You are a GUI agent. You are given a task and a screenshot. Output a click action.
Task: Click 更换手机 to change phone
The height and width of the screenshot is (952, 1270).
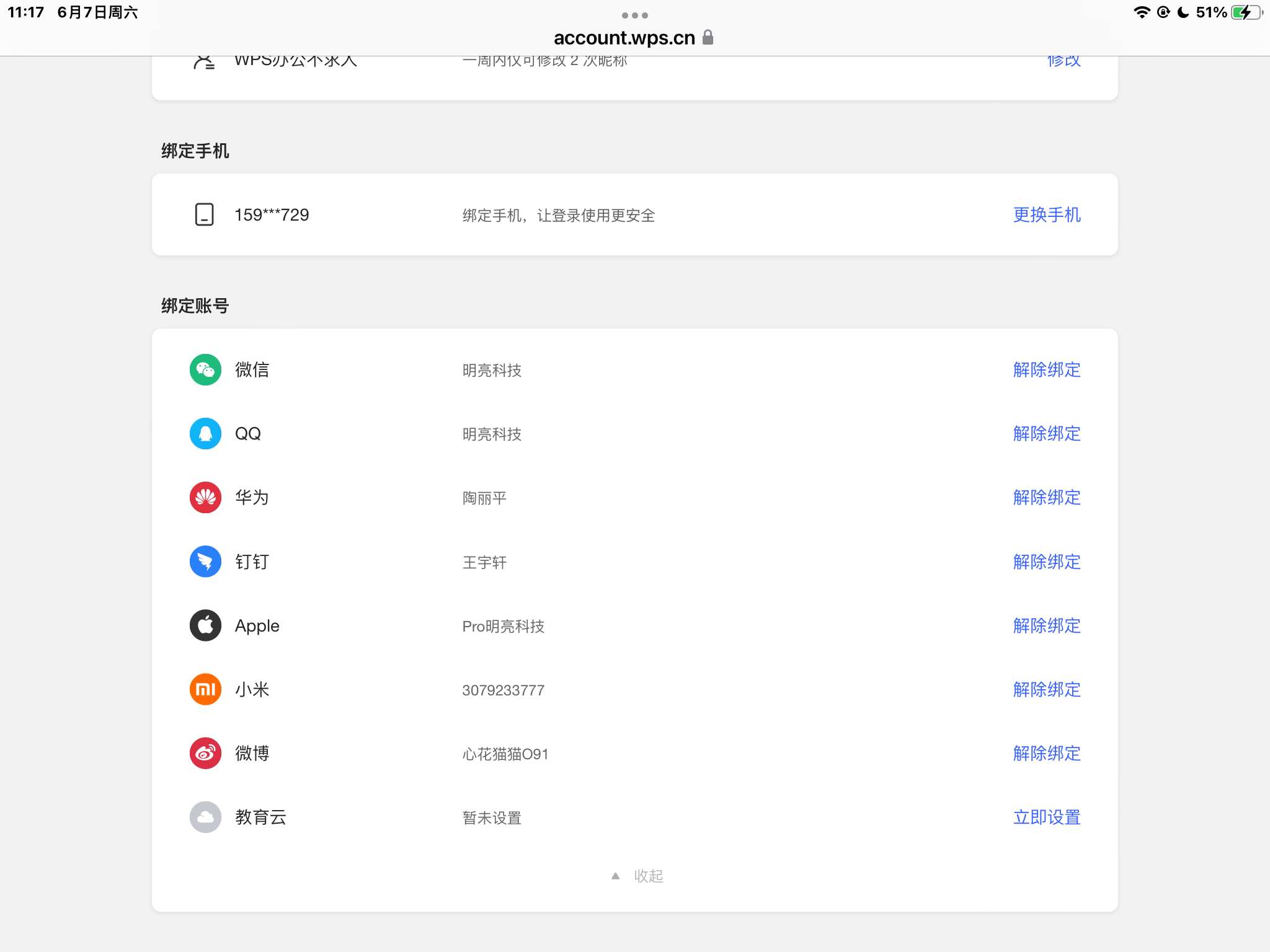click(1047, 214)
